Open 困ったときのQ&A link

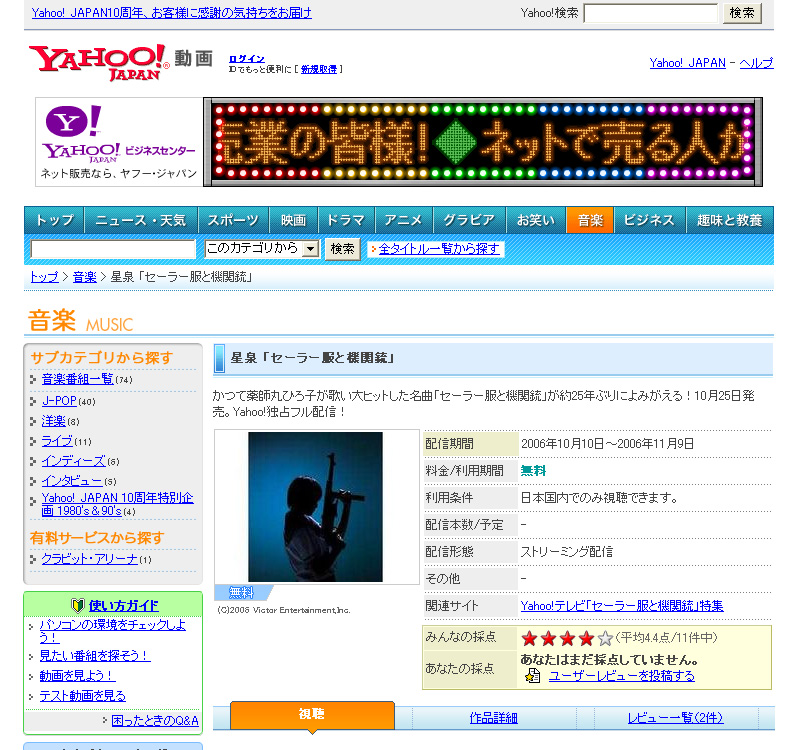pos(155,720)
